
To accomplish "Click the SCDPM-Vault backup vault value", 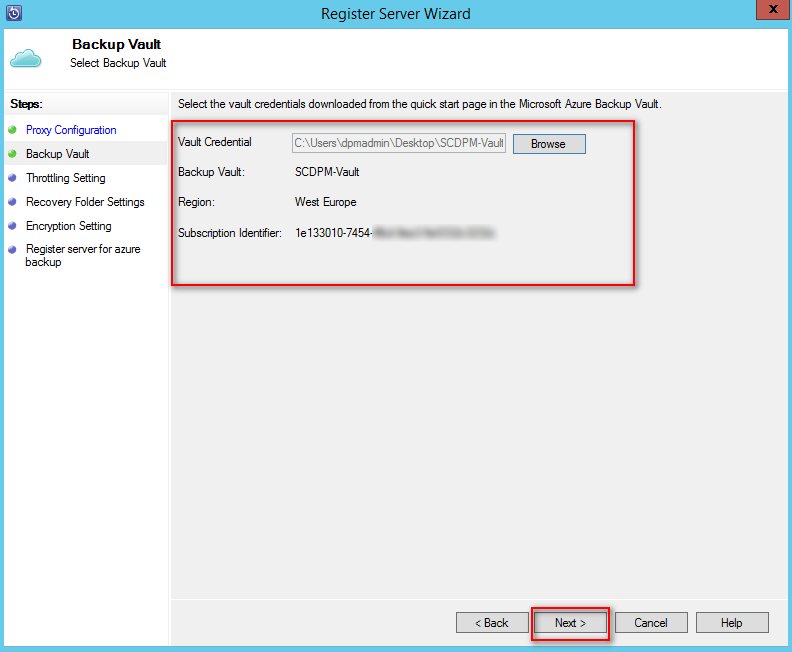I will (x=327, y=172).
